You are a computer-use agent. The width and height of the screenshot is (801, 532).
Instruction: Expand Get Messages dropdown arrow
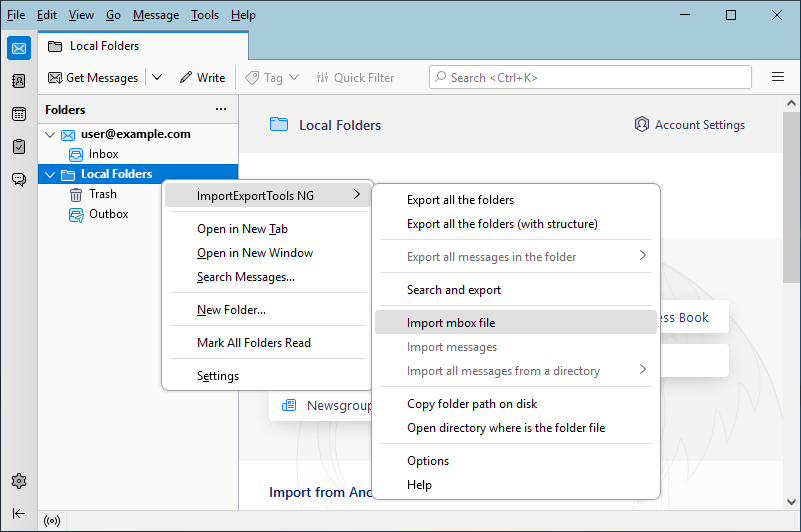pos(157,78)
